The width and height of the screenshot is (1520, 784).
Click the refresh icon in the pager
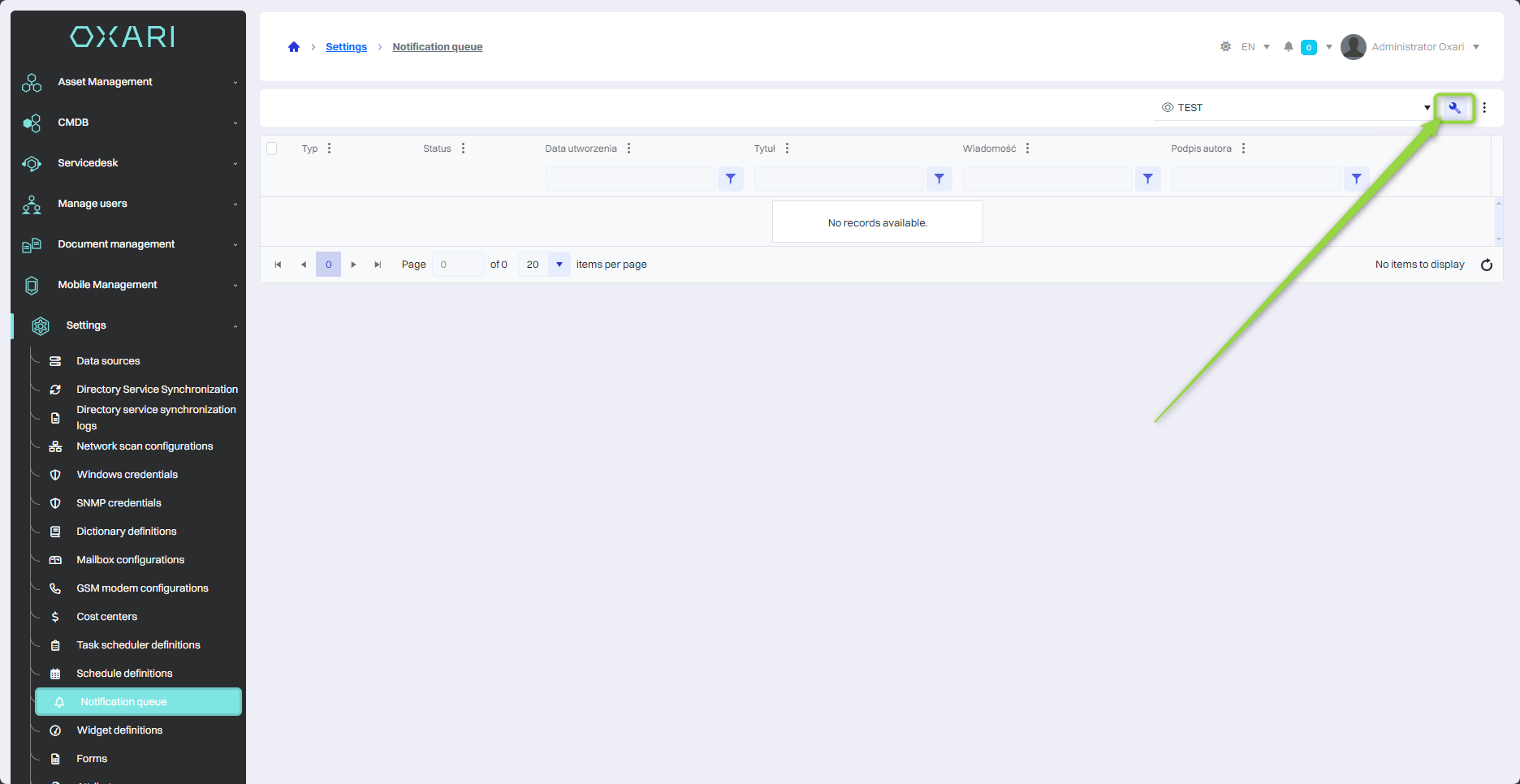click(x=1486, y=265)
